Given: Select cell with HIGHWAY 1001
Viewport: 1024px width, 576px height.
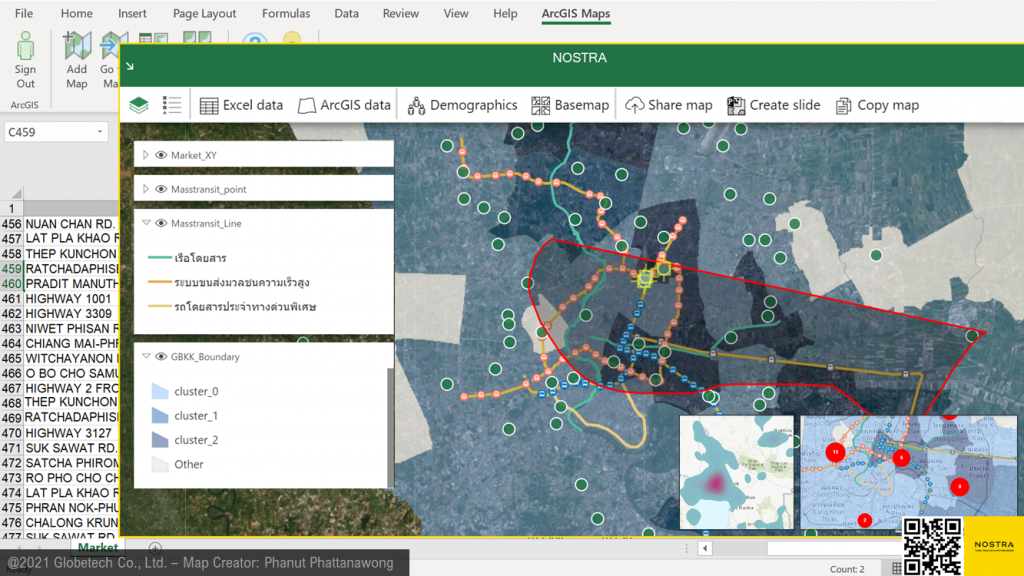Looking at the screenshot, I should 71,299.
